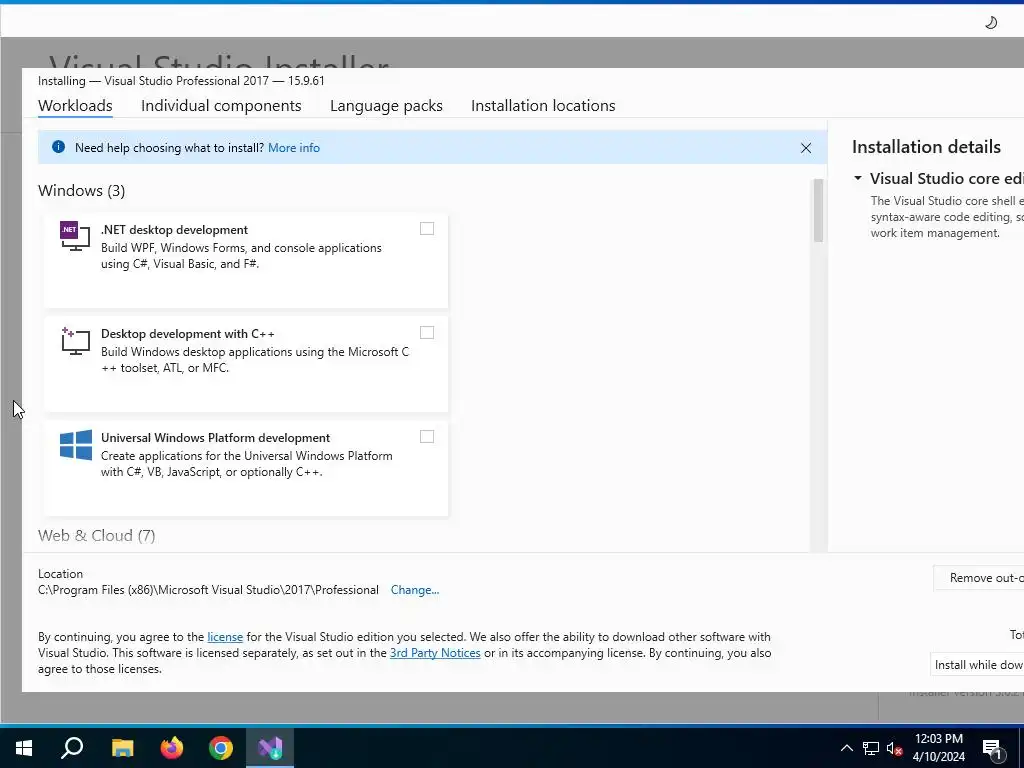Open the license link
Viewport: 1024px width, 768px height.
pos(225,637)
